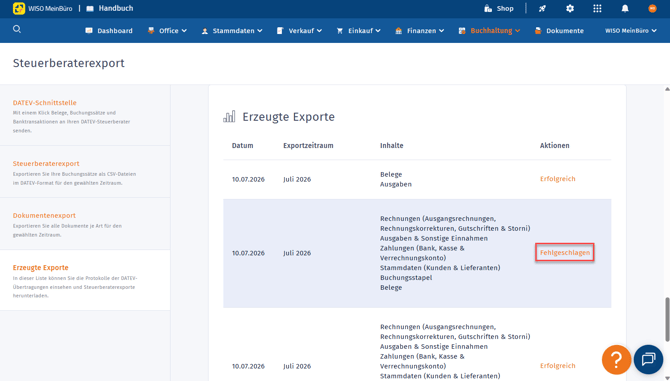The image size is (670, 381).
Task: Open settings gear icon
Action: tap(570, 9)
